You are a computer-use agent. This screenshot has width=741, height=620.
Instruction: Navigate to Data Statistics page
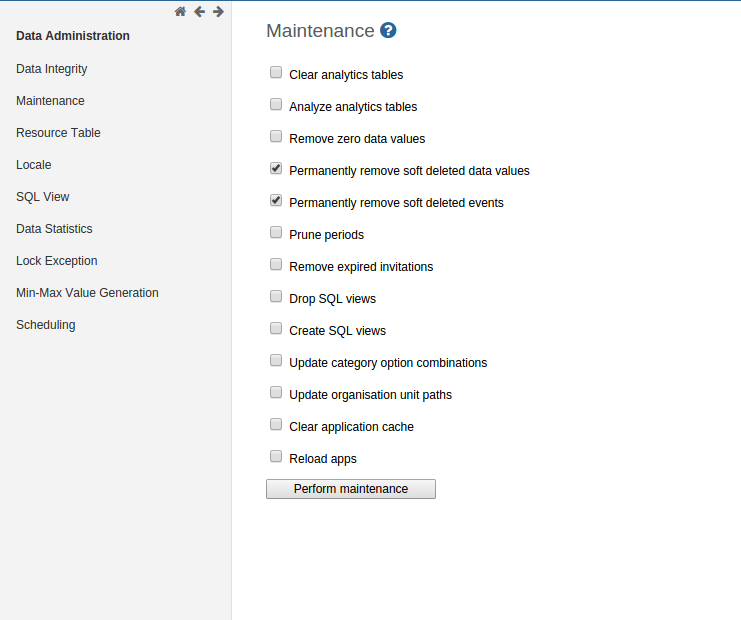(54, 229)
